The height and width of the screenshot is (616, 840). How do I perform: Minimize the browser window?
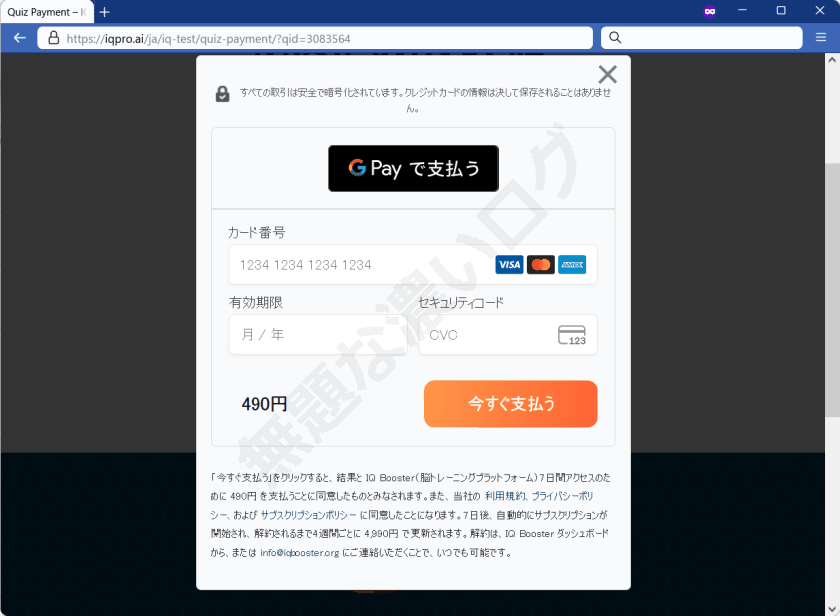[x=742, y=11]
